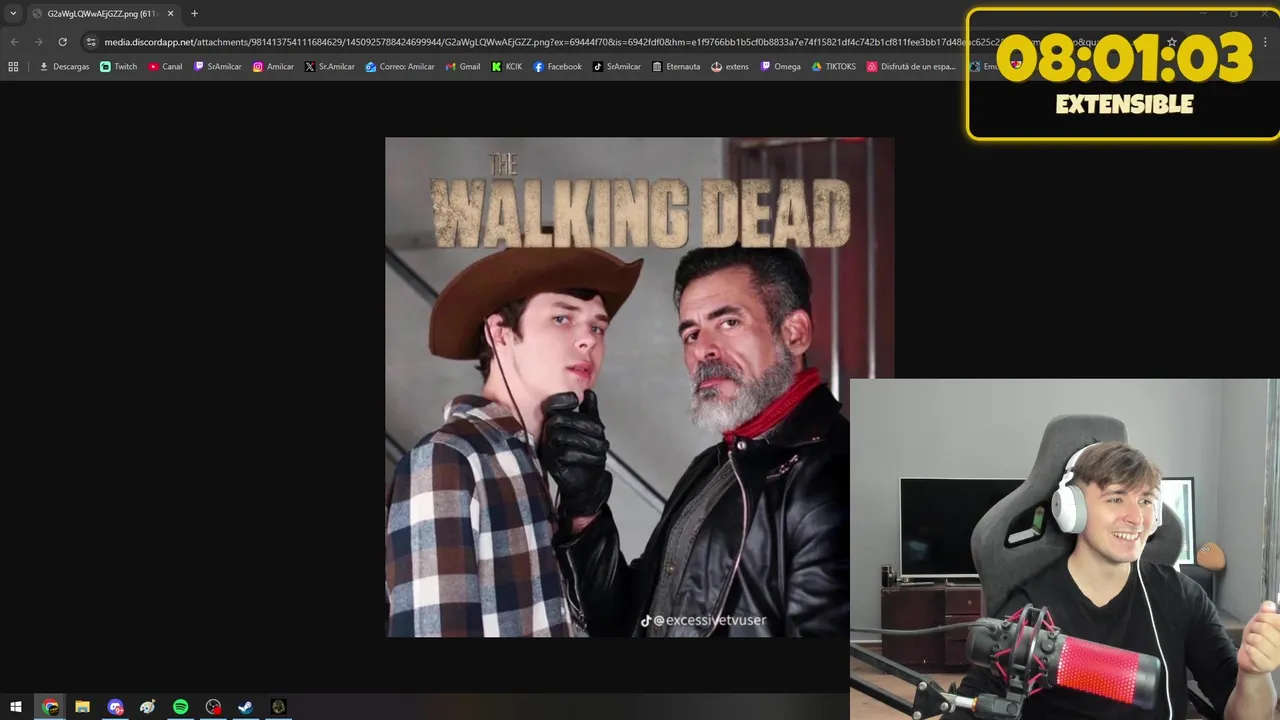The width and height of the screenshot is (1280, 720).
Task: Open the KCIK bookmark
Action: [507, 67]
